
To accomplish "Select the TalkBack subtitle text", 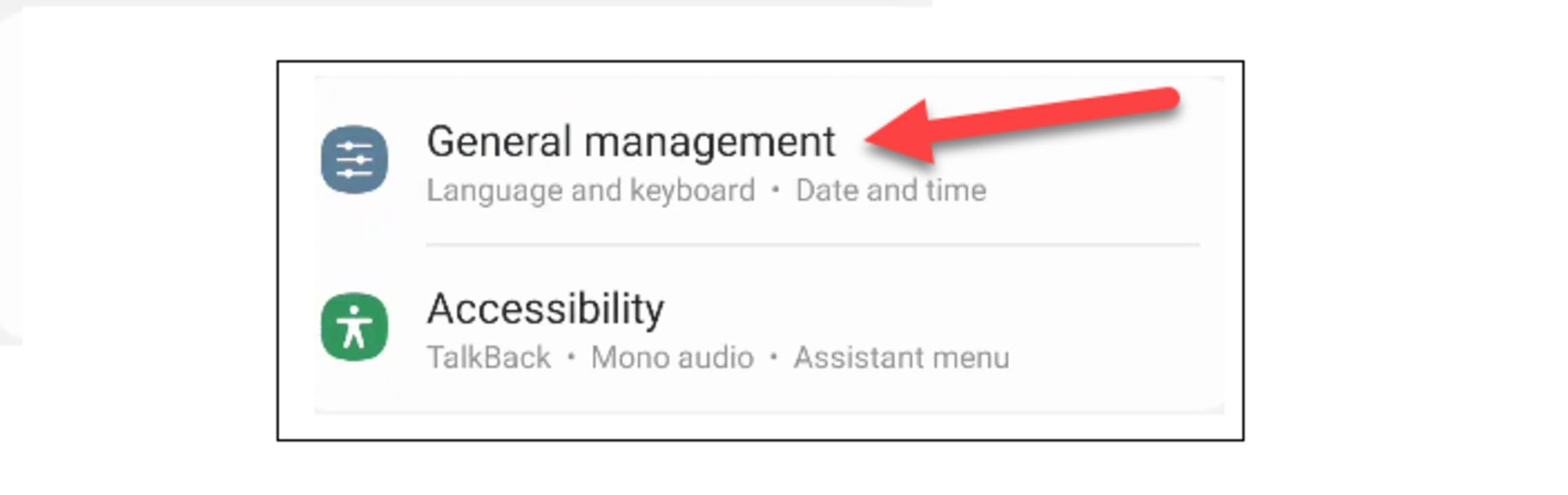I will [x=488, y=358].
